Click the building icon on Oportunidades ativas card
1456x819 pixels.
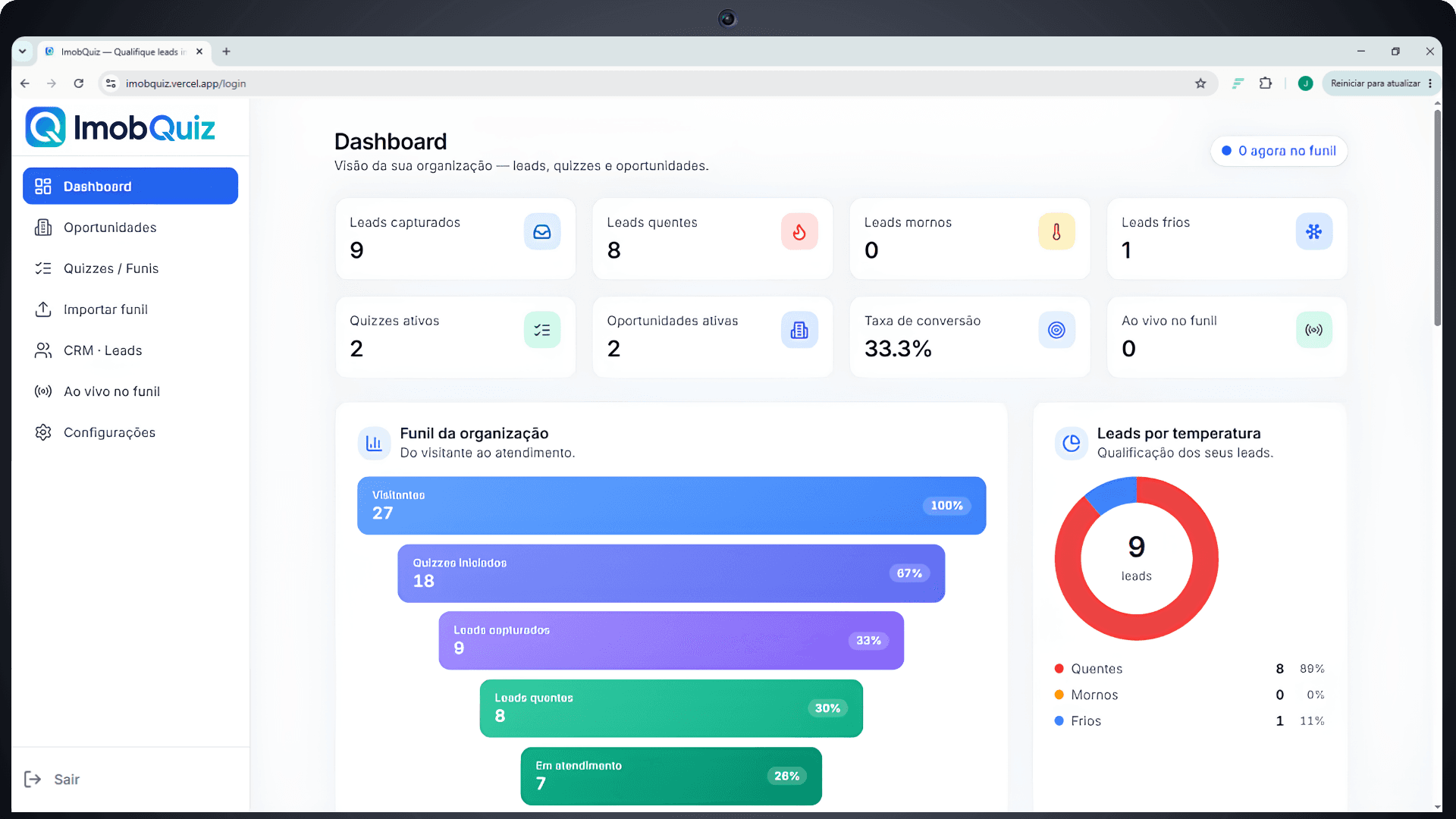click(799, 330)
